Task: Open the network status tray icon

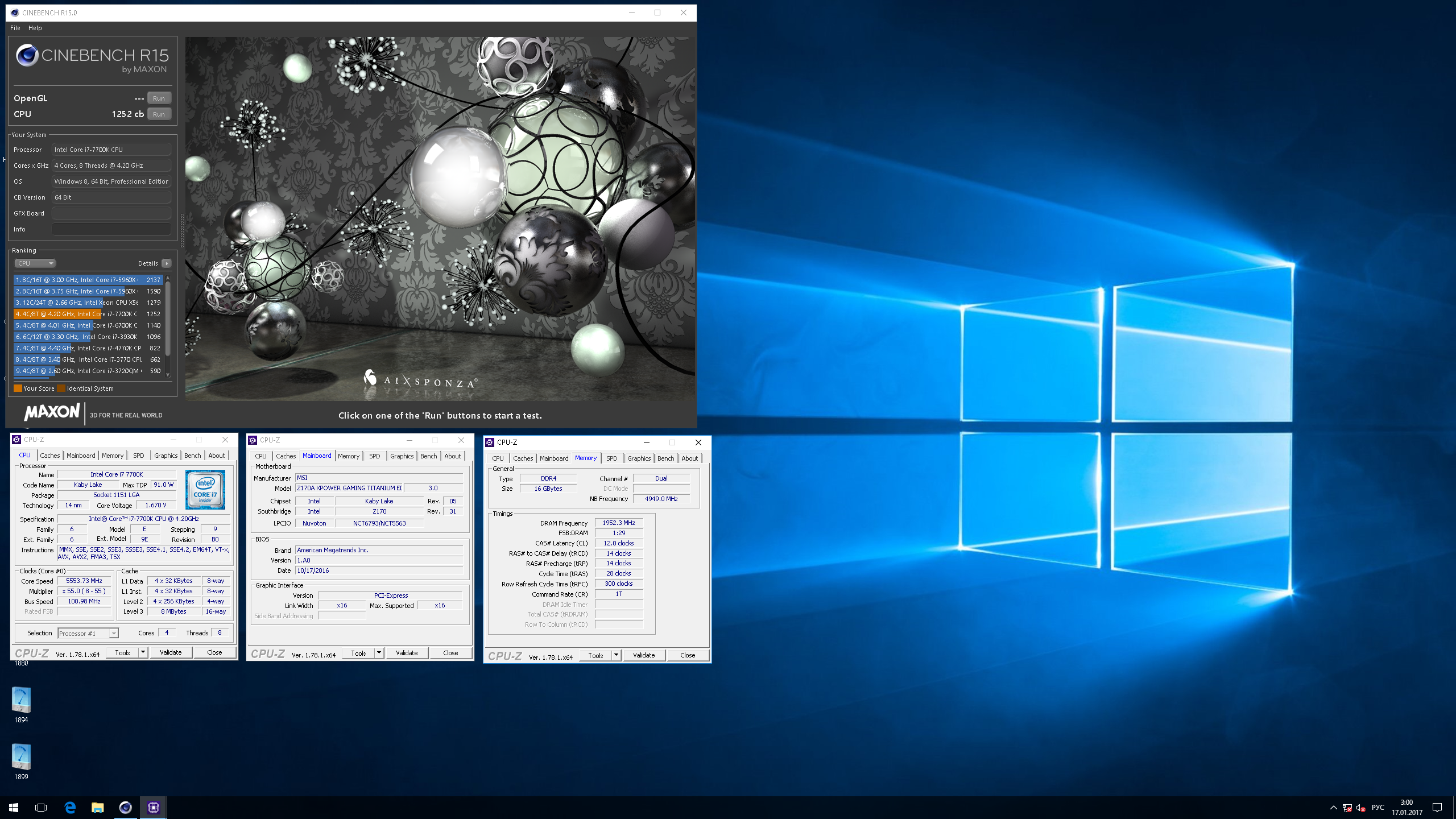Action: pyautogui.click(x=1347, y=808)
